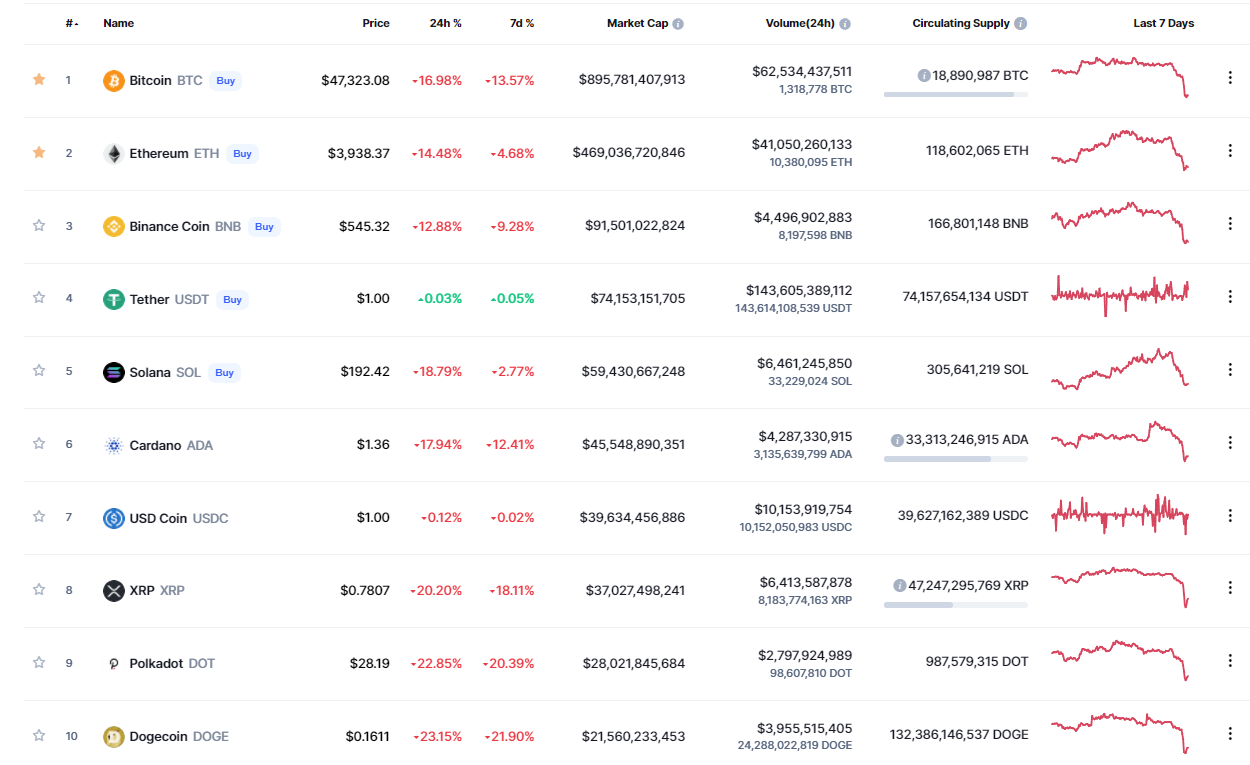Screen dimensions: 1250x765
Task: Expand the Cardano row options menu
Action: pyautogui.click(x=1230, y=442)
